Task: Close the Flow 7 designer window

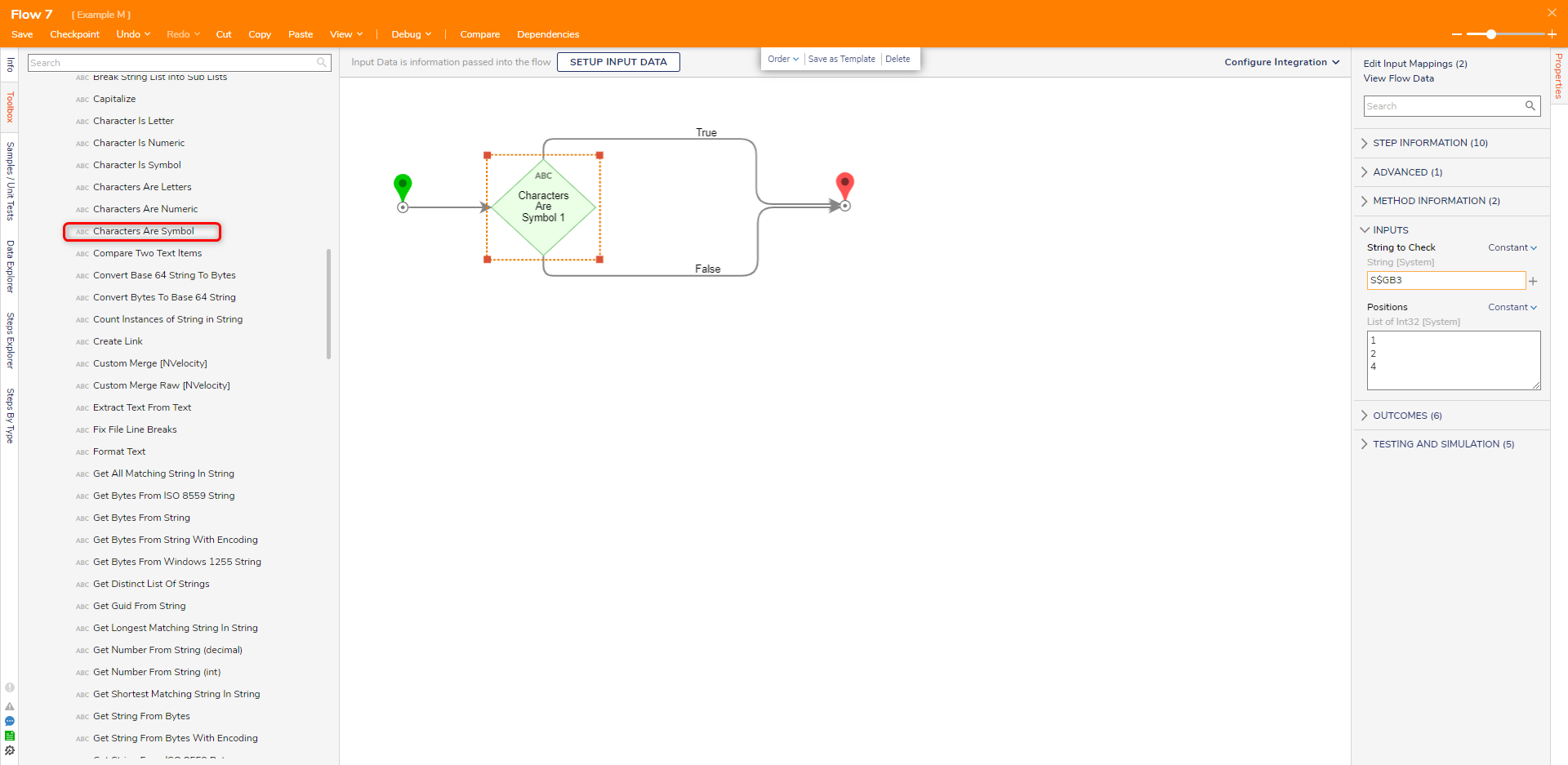Action: pos(1552,12)
